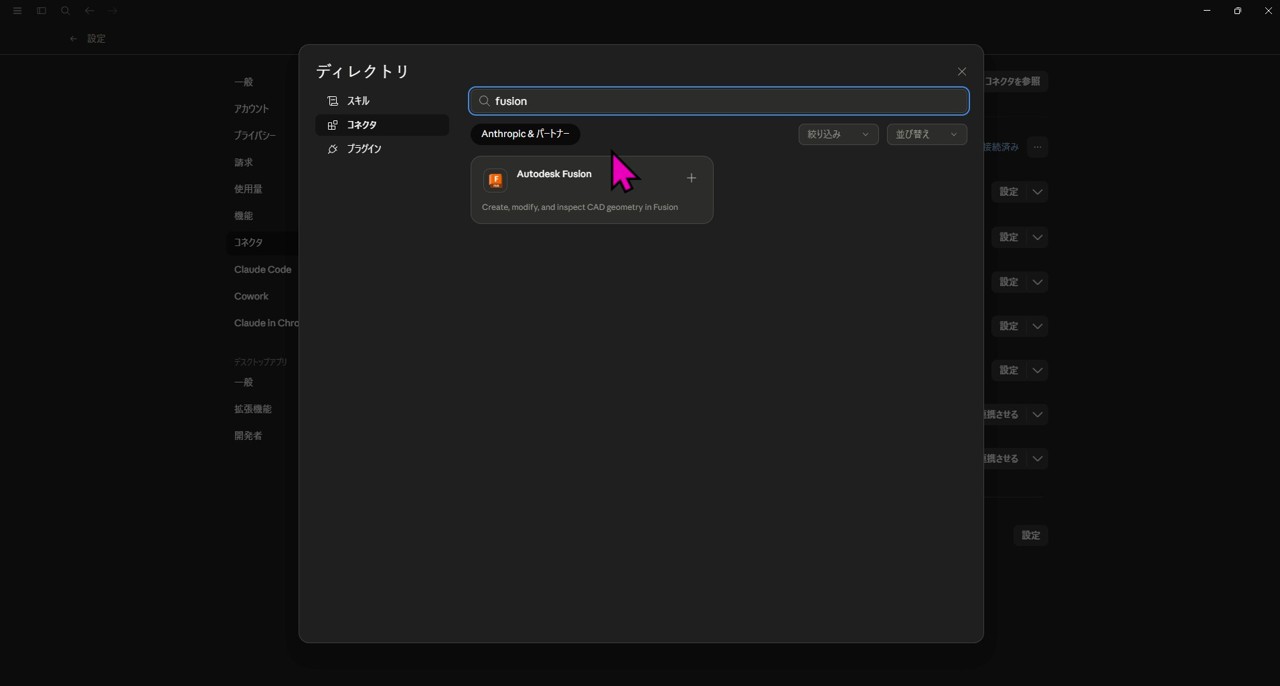Click the Autodesk Fusion connector logo
This screenshot has width=1280, height=686.
pyautogui.click(x=495, y=180)
